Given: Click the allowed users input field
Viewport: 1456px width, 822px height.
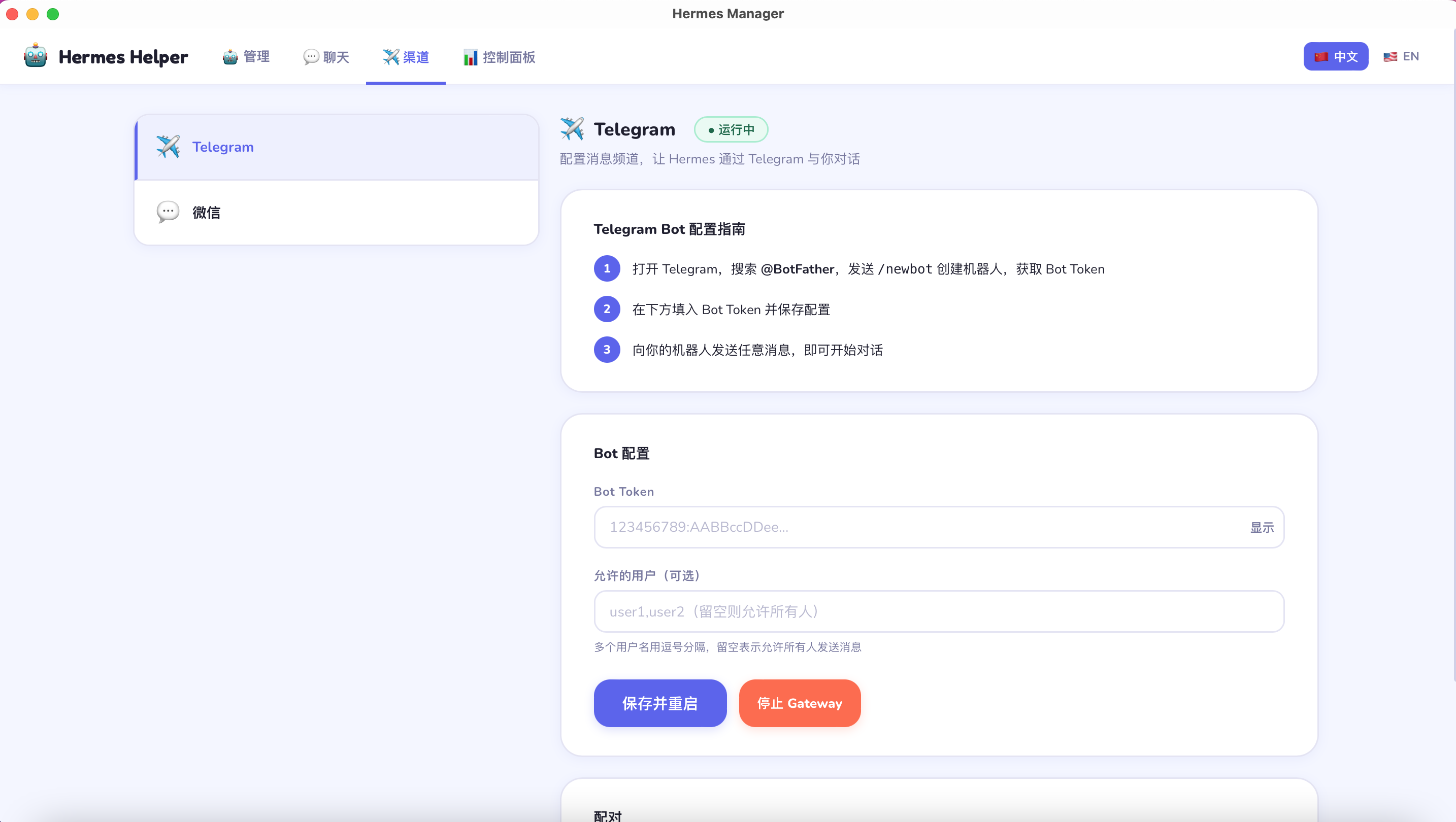Looking at the screenshot, I should click(x=938, y=611).
